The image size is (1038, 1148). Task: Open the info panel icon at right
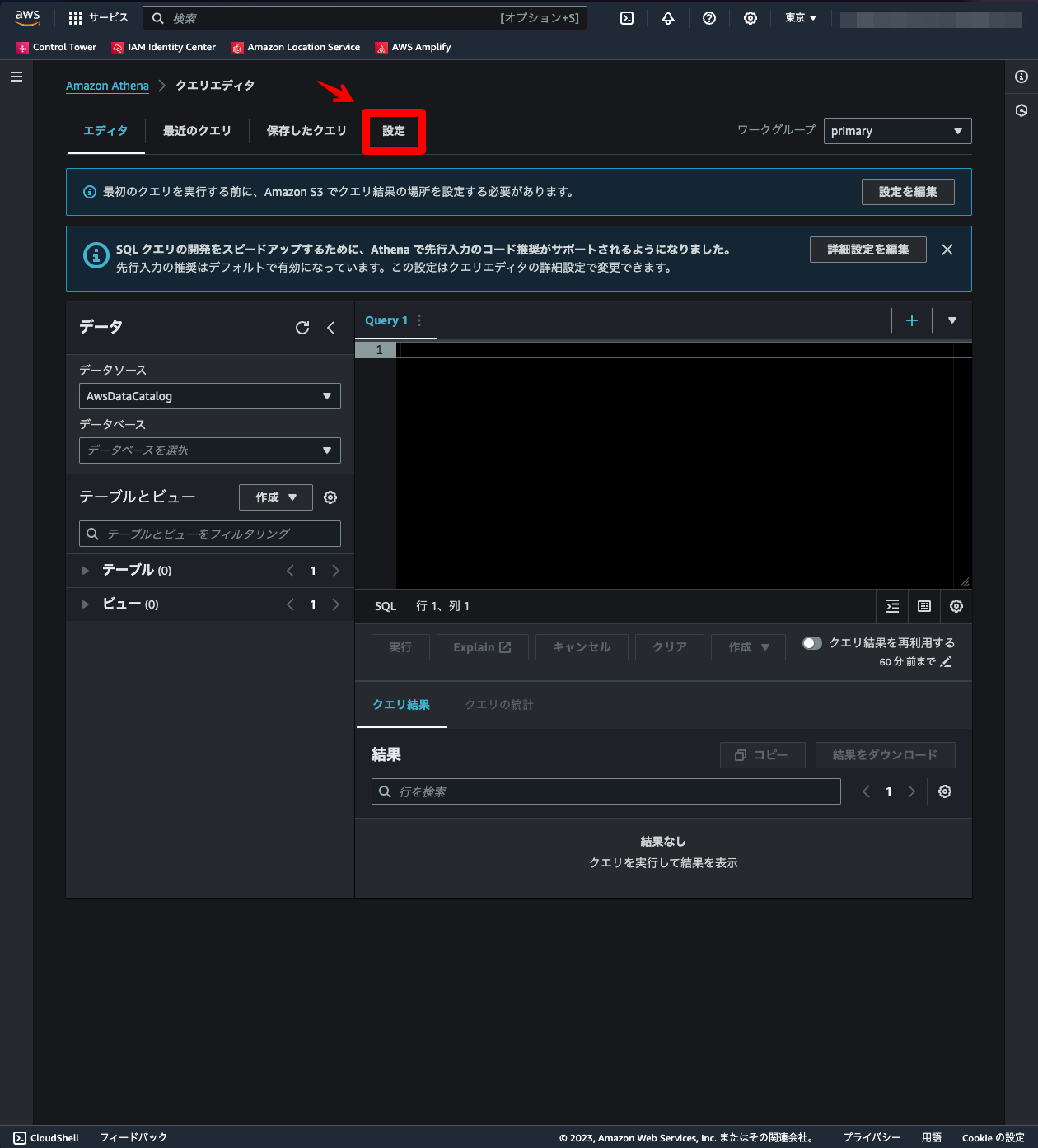pyautogui.click(x=1022, y=77)
